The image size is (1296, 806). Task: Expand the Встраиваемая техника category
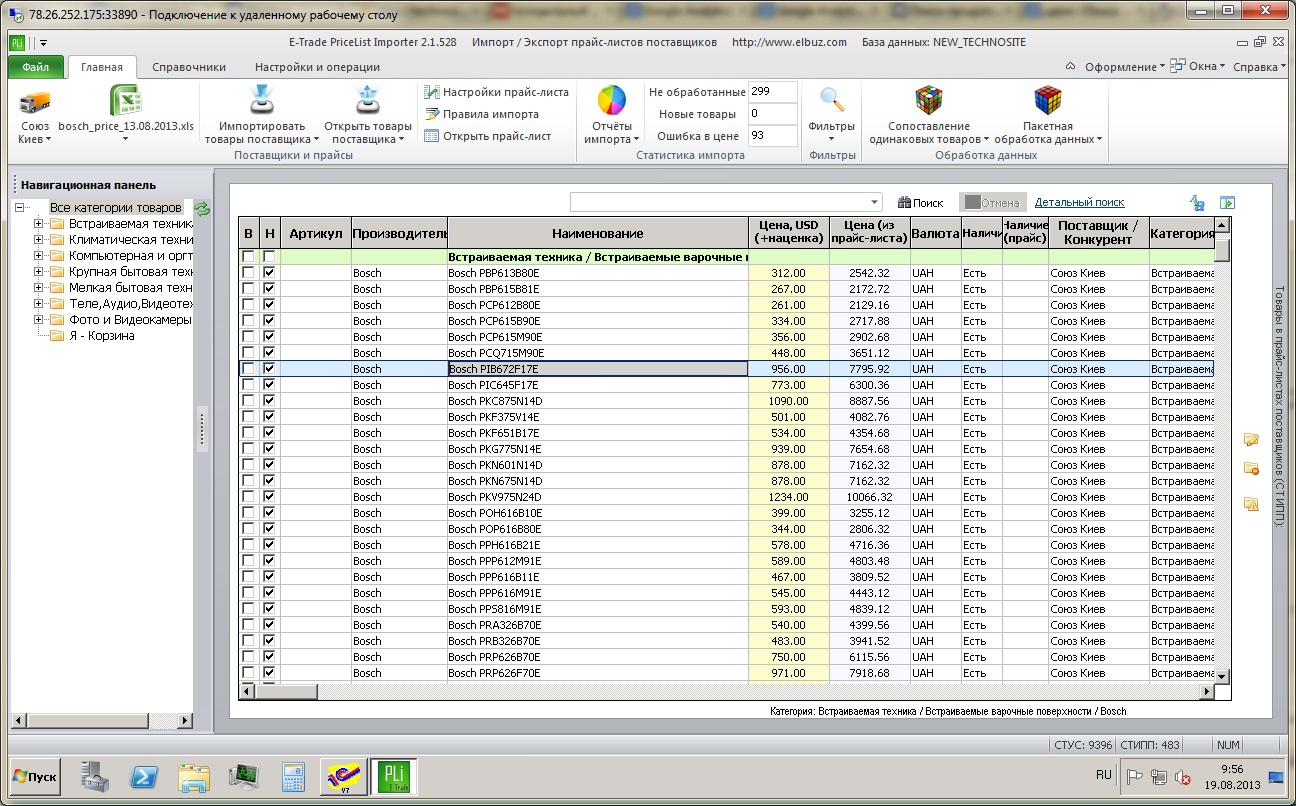39,224
